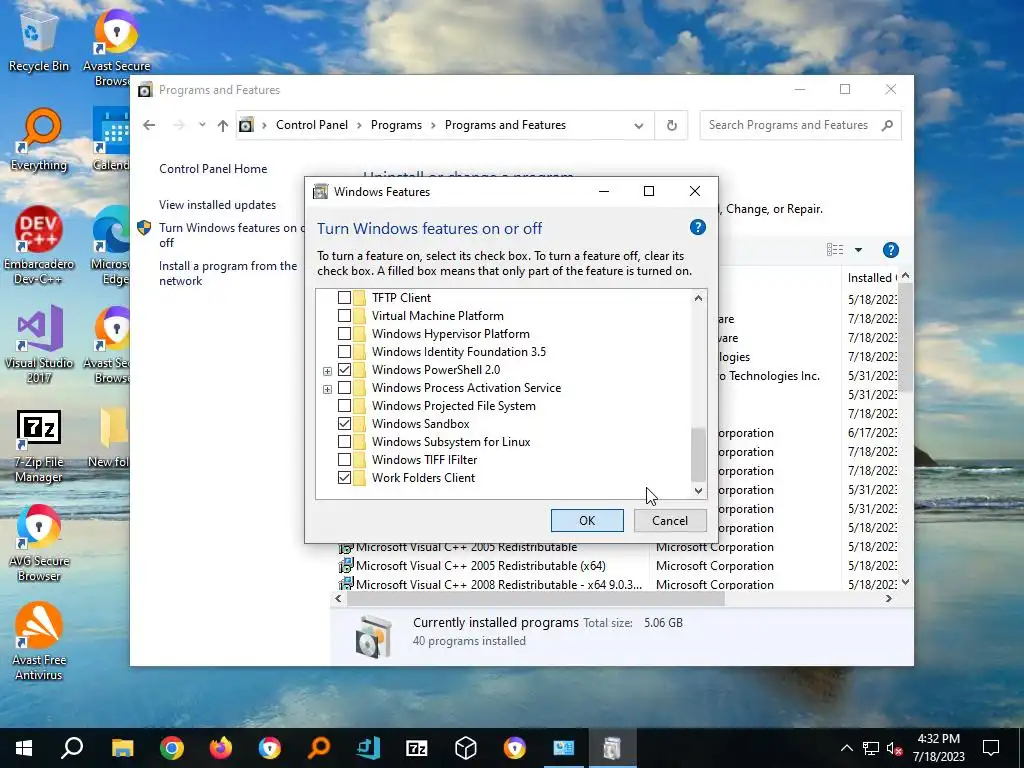This screenshot has height=768, width=1024.
Task: Check Windows Hypervisor Platform box
Action: point(344,334)
